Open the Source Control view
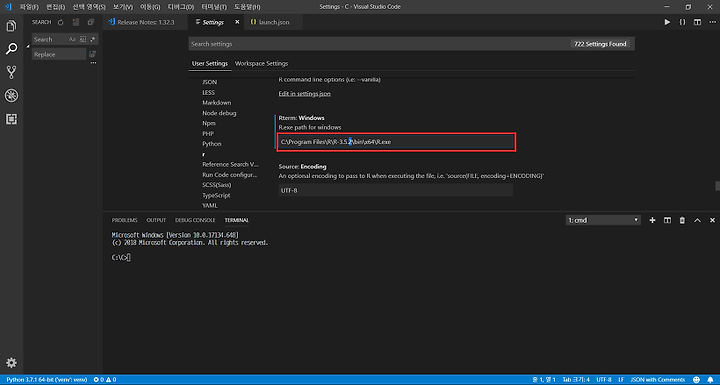 (x=11, y=72)
